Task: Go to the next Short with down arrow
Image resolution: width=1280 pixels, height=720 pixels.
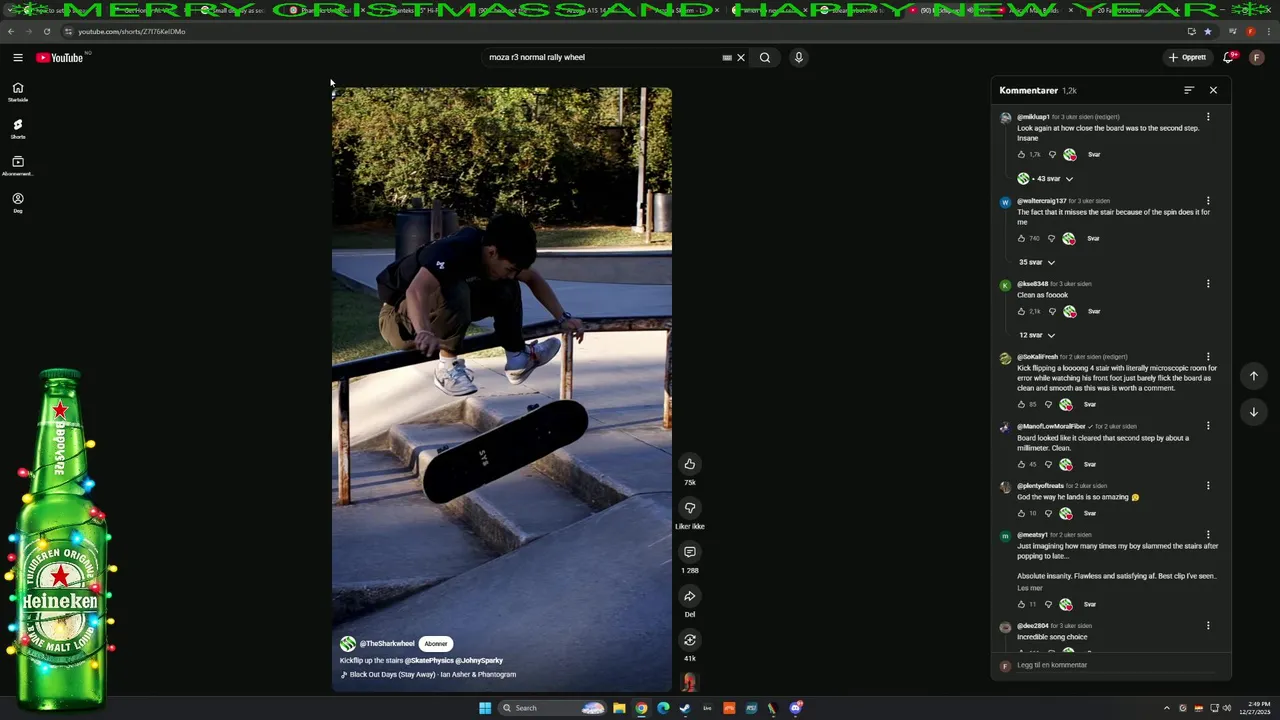Action: point(1254,412)
